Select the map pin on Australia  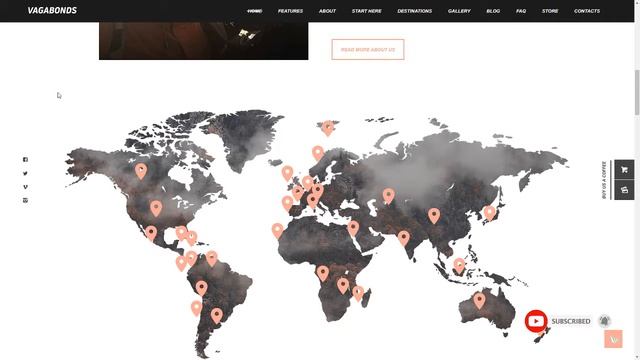479,301
